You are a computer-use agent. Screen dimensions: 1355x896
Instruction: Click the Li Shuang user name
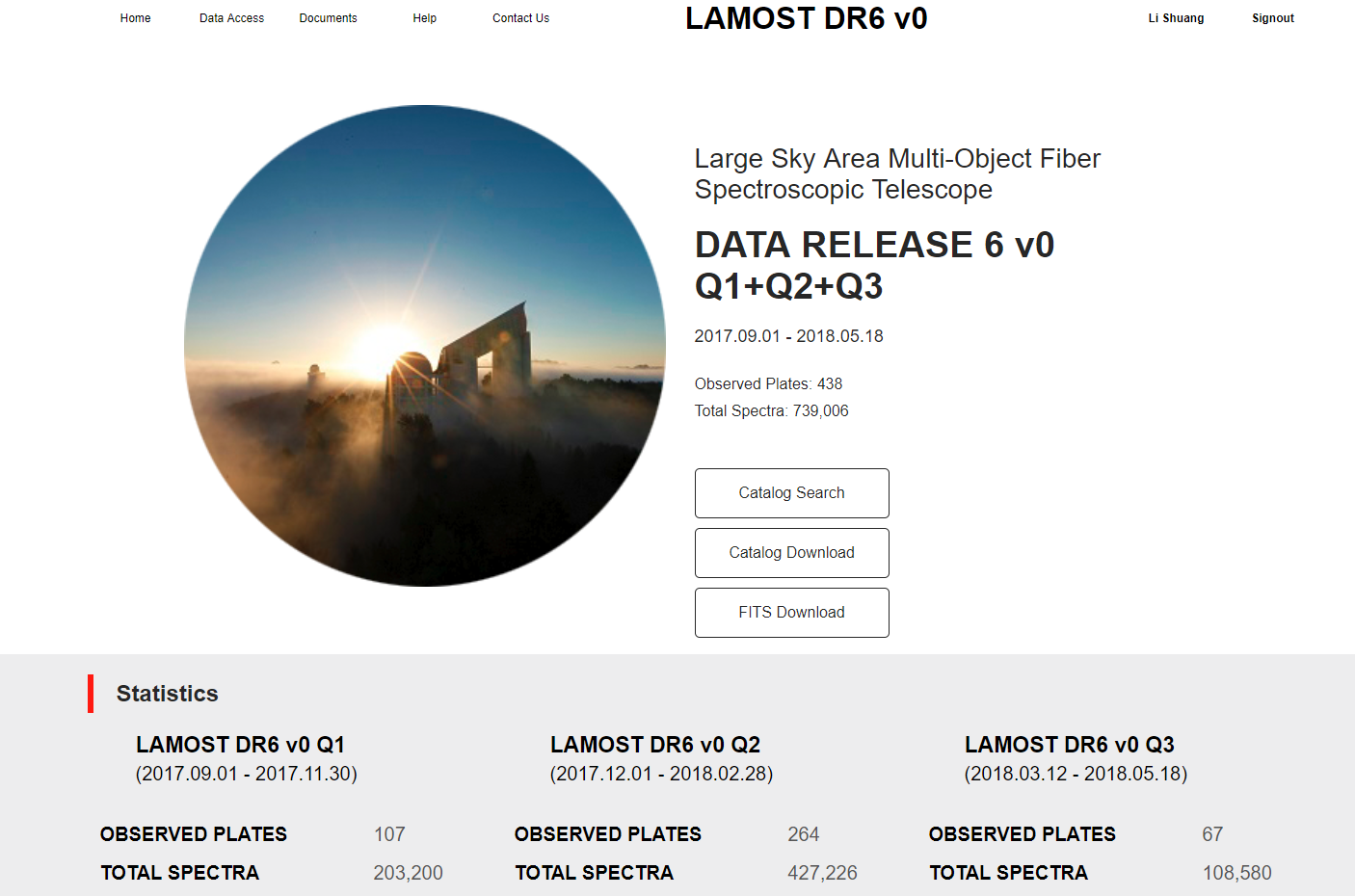click(1176, 18)
